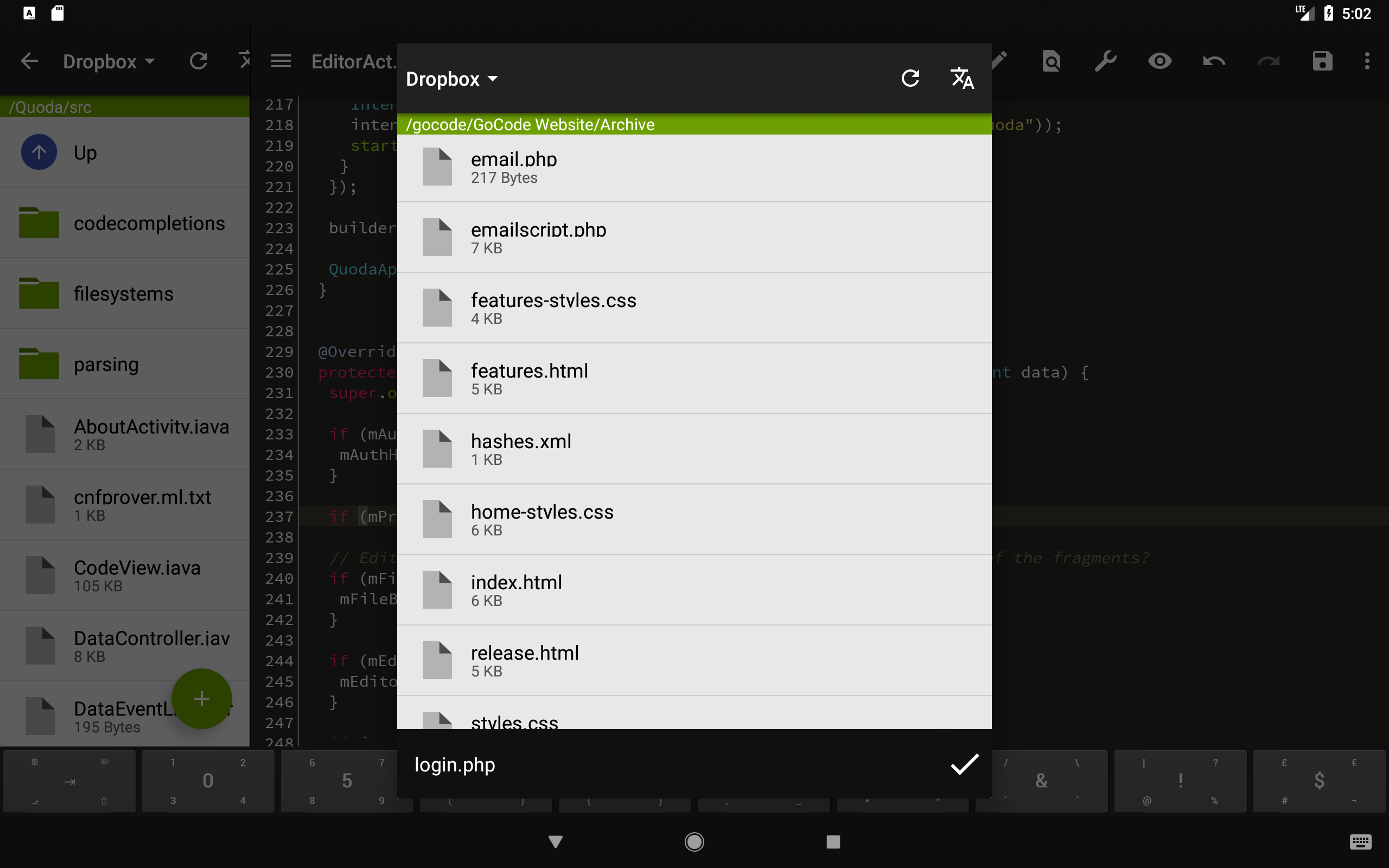
Task: Click line number 237 in the gutter
Action: tap(279, 516)
